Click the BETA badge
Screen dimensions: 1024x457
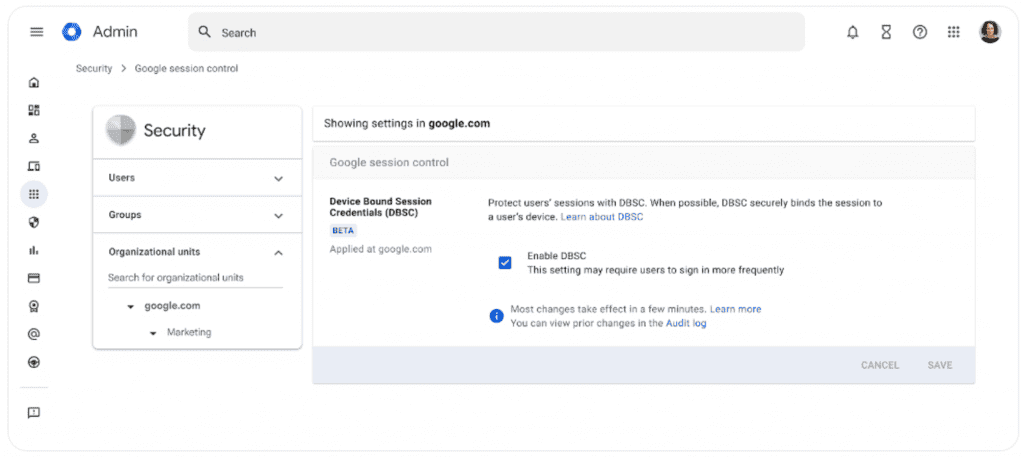coord(343,230)
